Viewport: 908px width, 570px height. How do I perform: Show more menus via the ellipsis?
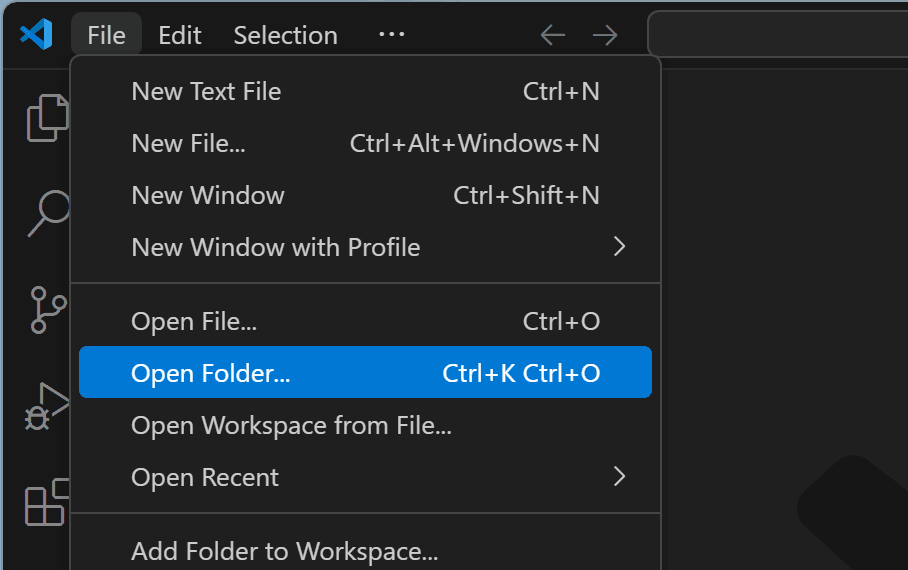point(391,34)
